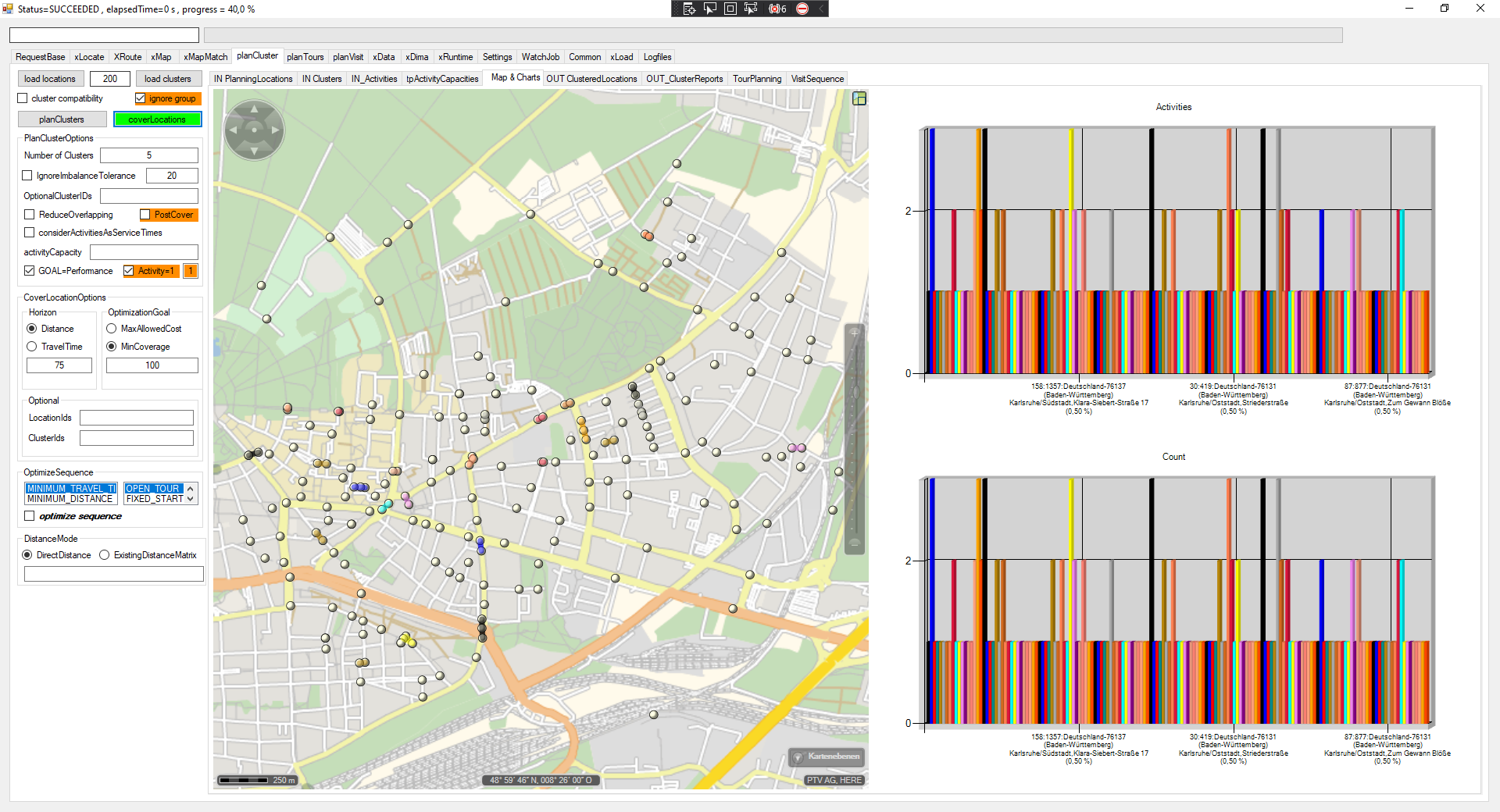Click the Number of Clusters input field
Viewport: 1500px width, 812px height.
[149, 155]
